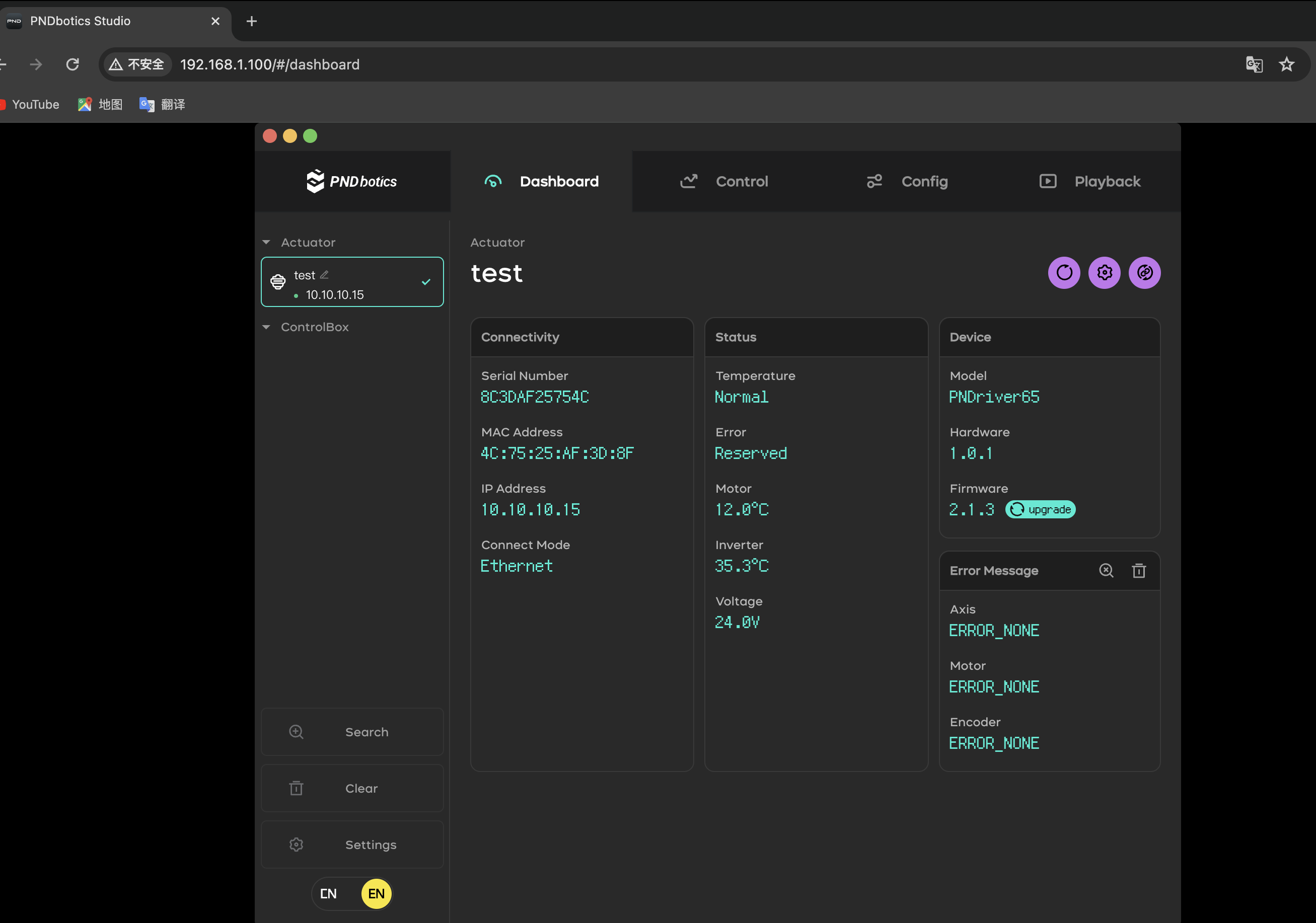
Task: Bookmark the page with star icon
Action: pyautogui.click(x=1287, y=64)
